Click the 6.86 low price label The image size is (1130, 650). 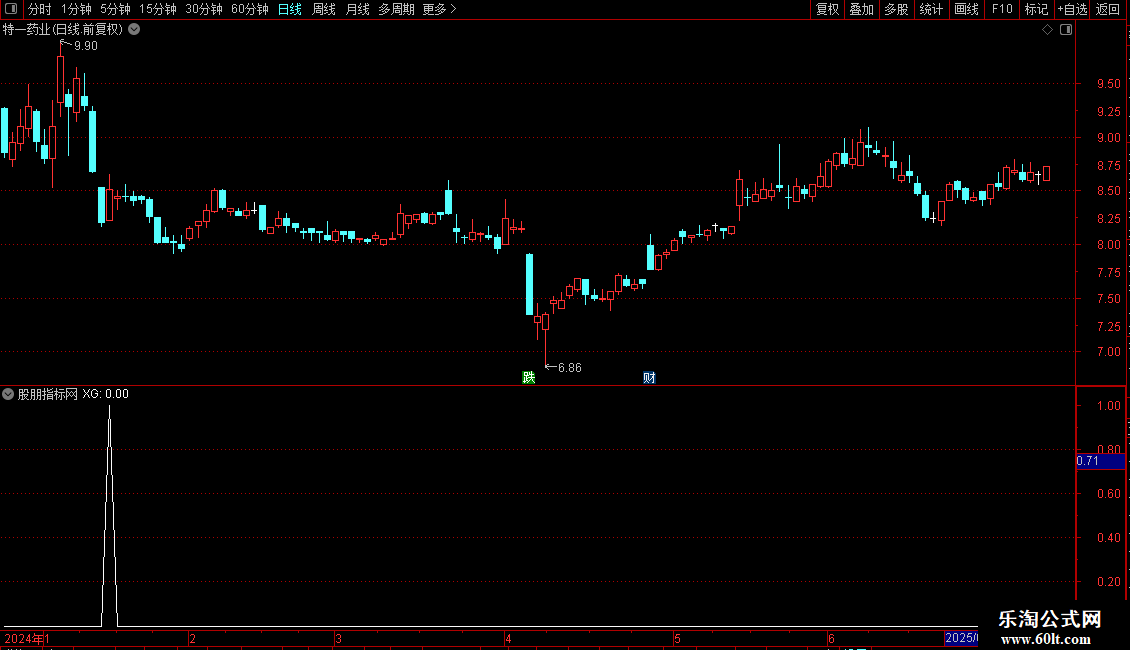[x=569, y=368]
